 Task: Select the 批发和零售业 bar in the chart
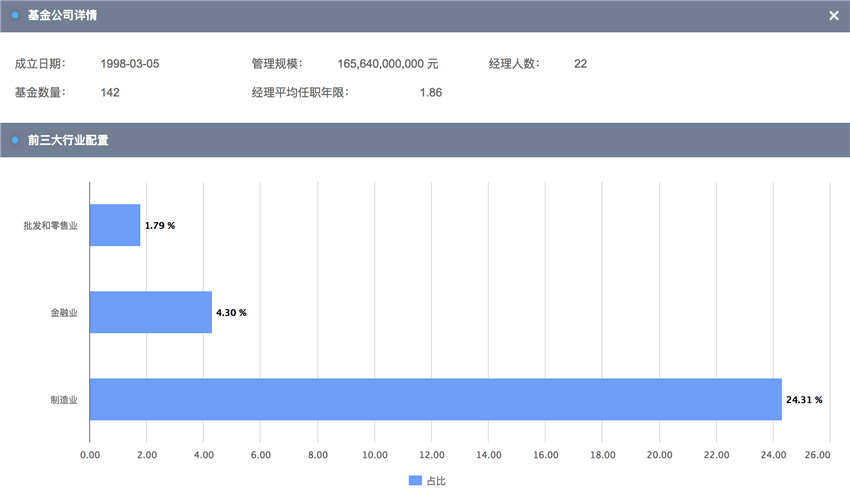point(115,225)
